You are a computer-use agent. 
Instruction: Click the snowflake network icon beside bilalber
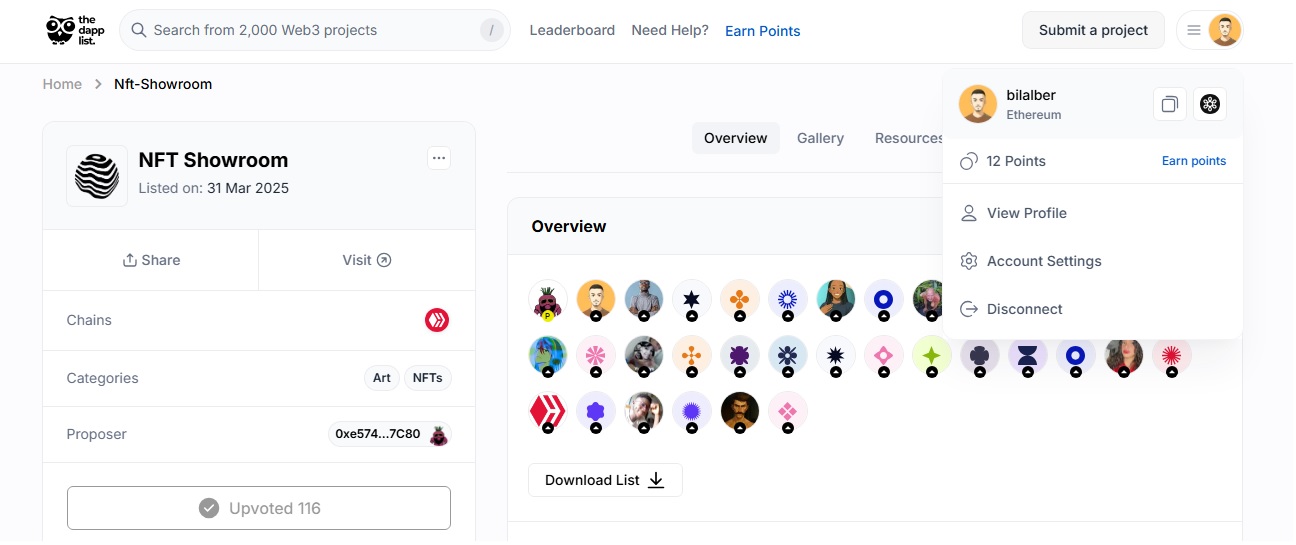[1210, 104]
